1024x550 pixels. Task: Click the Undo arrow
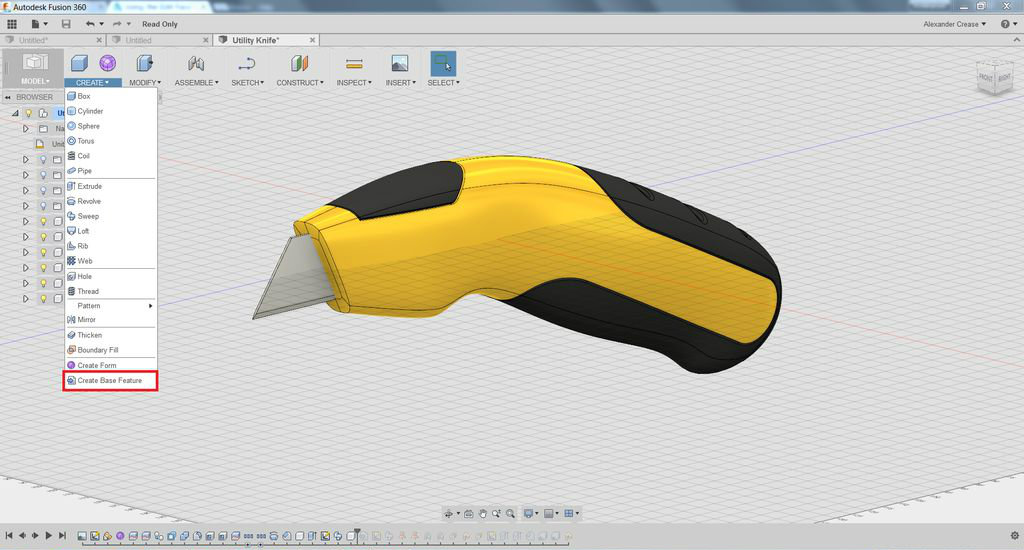coord(90,24)
